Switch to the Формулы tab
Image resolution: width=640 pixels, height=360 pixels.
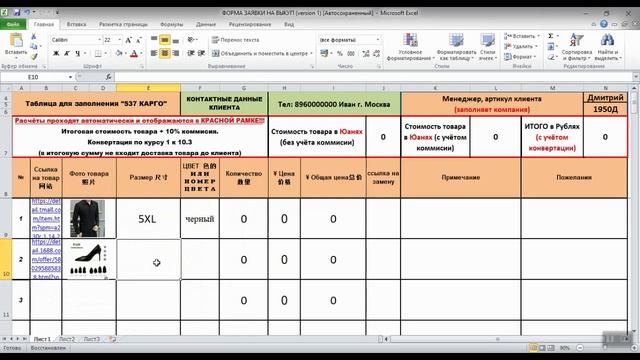point(171,24)
